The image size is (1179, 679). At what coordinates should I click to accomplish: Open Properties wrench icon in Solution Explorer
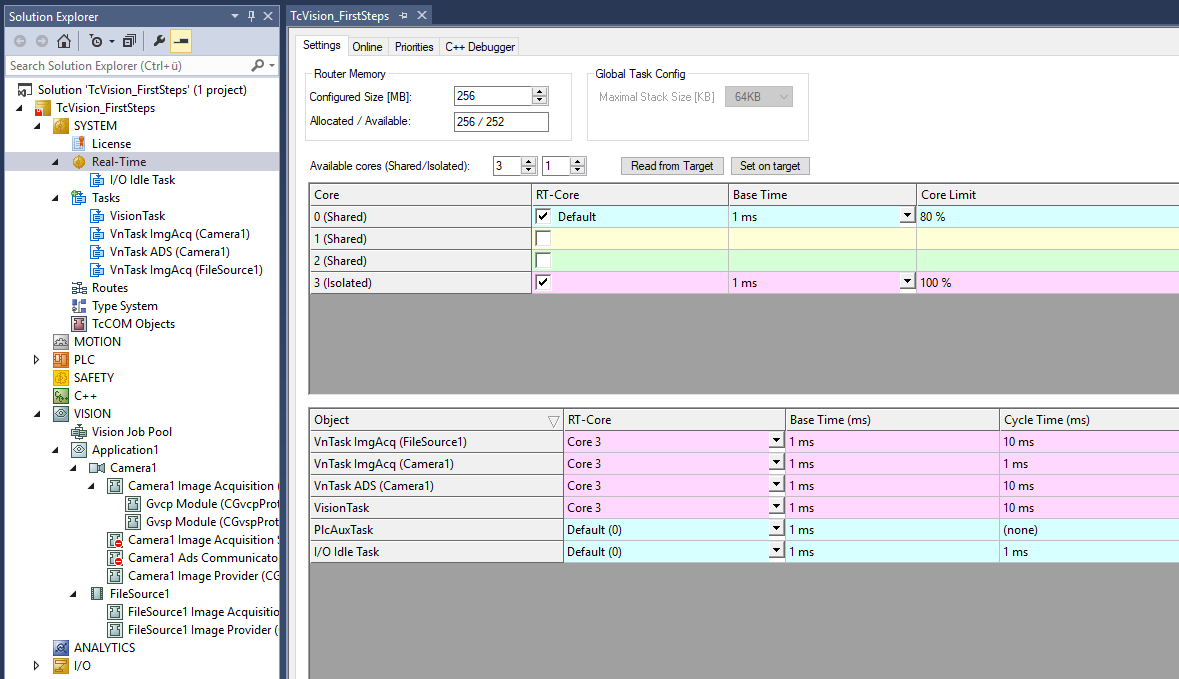[159, 41]
